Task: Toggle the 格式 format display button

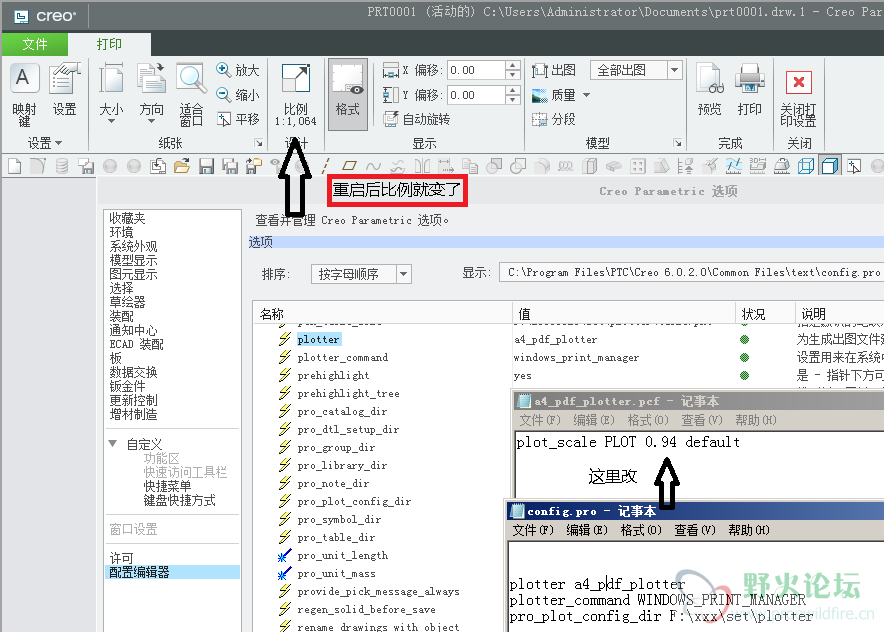Action: [347, 94]
